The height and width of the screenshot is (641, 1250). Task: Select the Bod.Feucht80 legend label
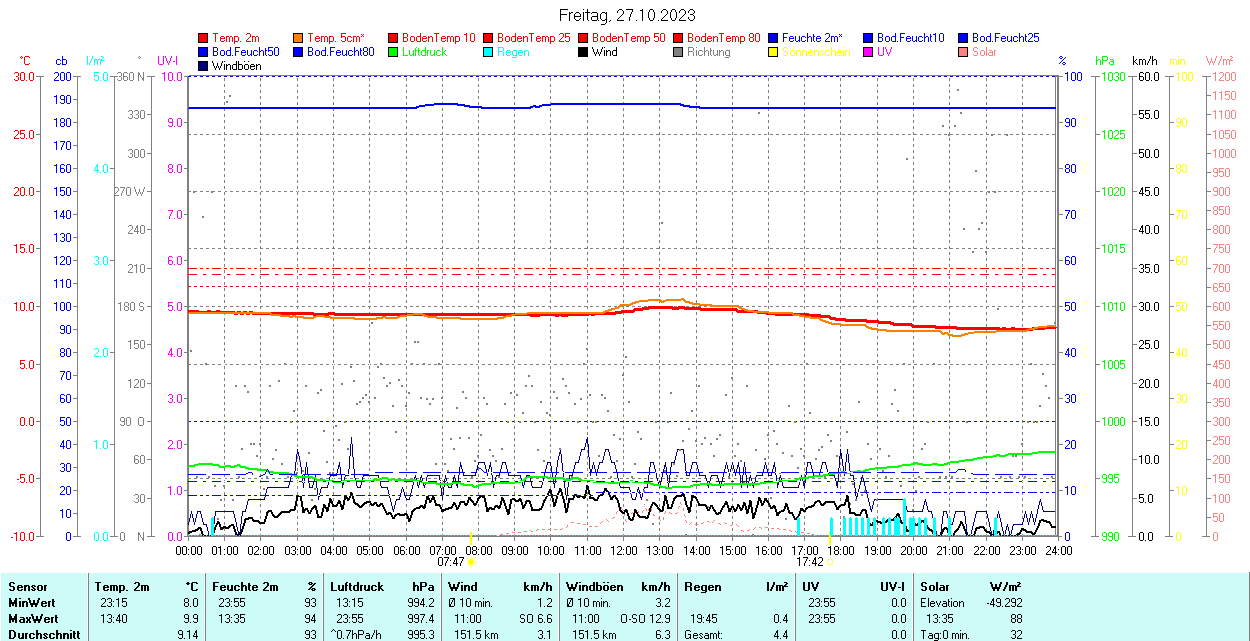point(340,52)
